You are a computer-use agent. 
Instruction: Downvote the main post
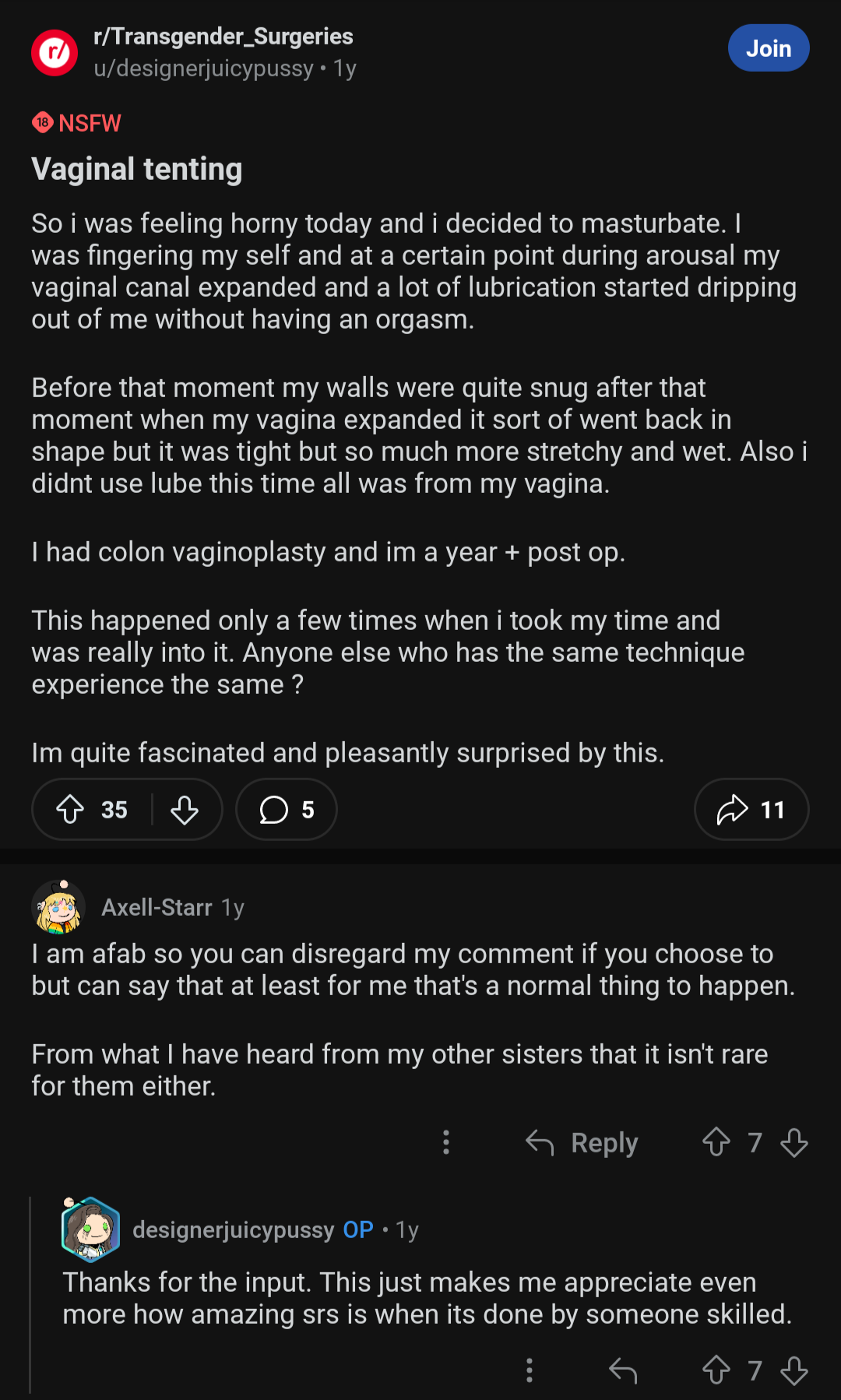(x=185, y=810)
